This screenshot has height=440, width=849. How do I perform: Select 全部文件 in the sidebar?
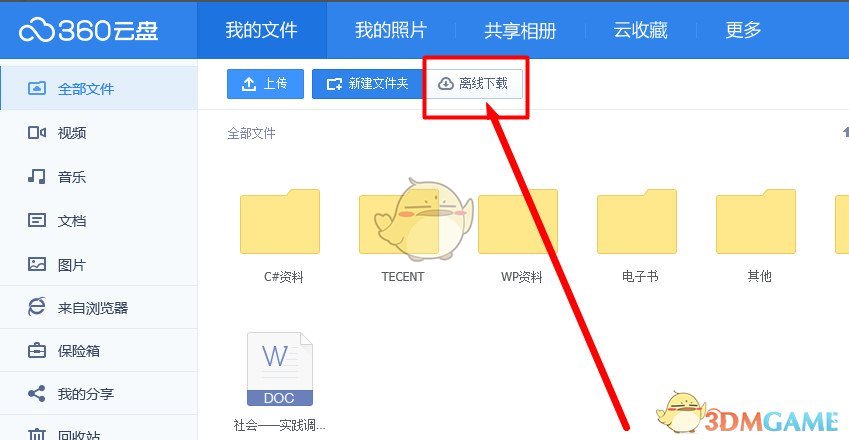99,88
